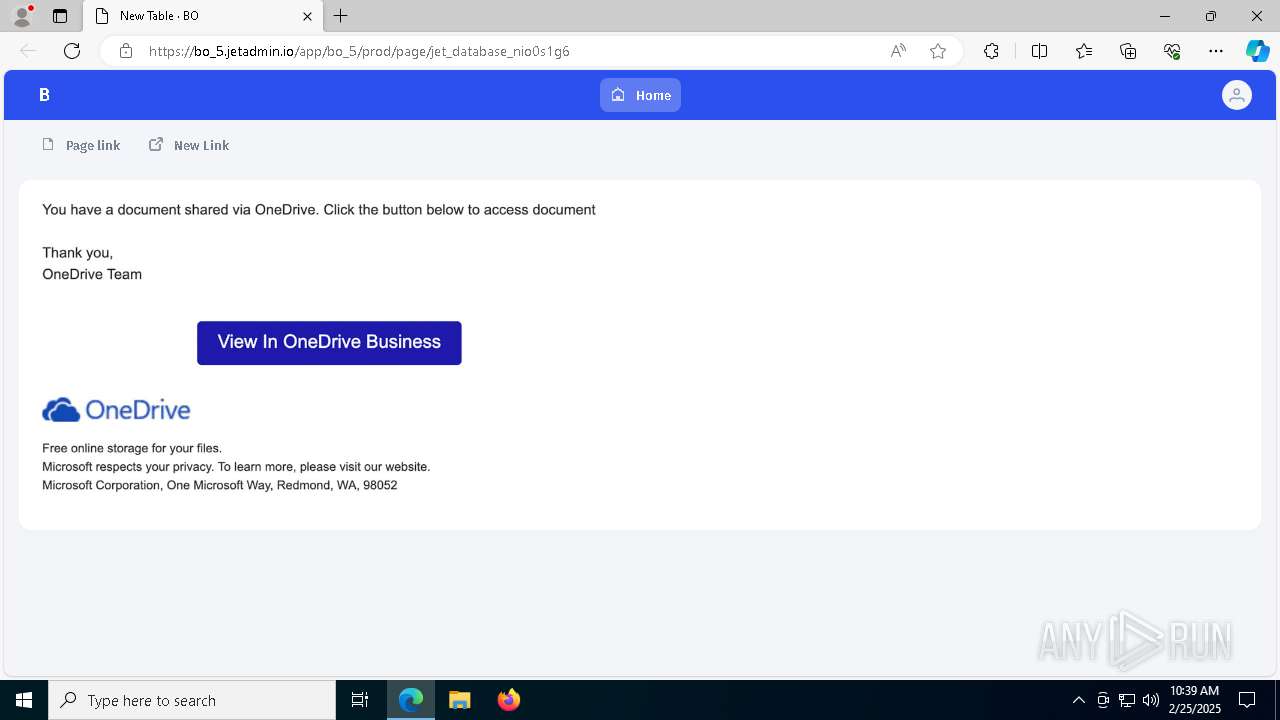
Task: Open the Page link menu item
Action: 81,145
